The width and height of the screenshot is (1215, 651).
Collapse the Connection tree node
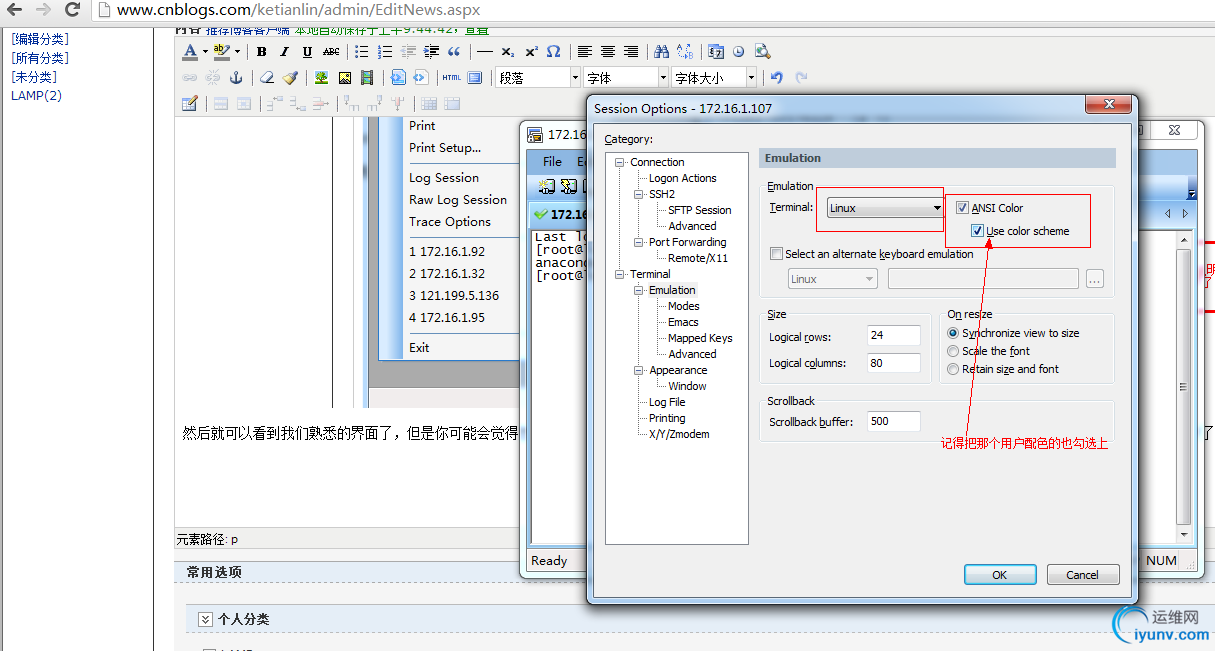click(x=620, y=162)
